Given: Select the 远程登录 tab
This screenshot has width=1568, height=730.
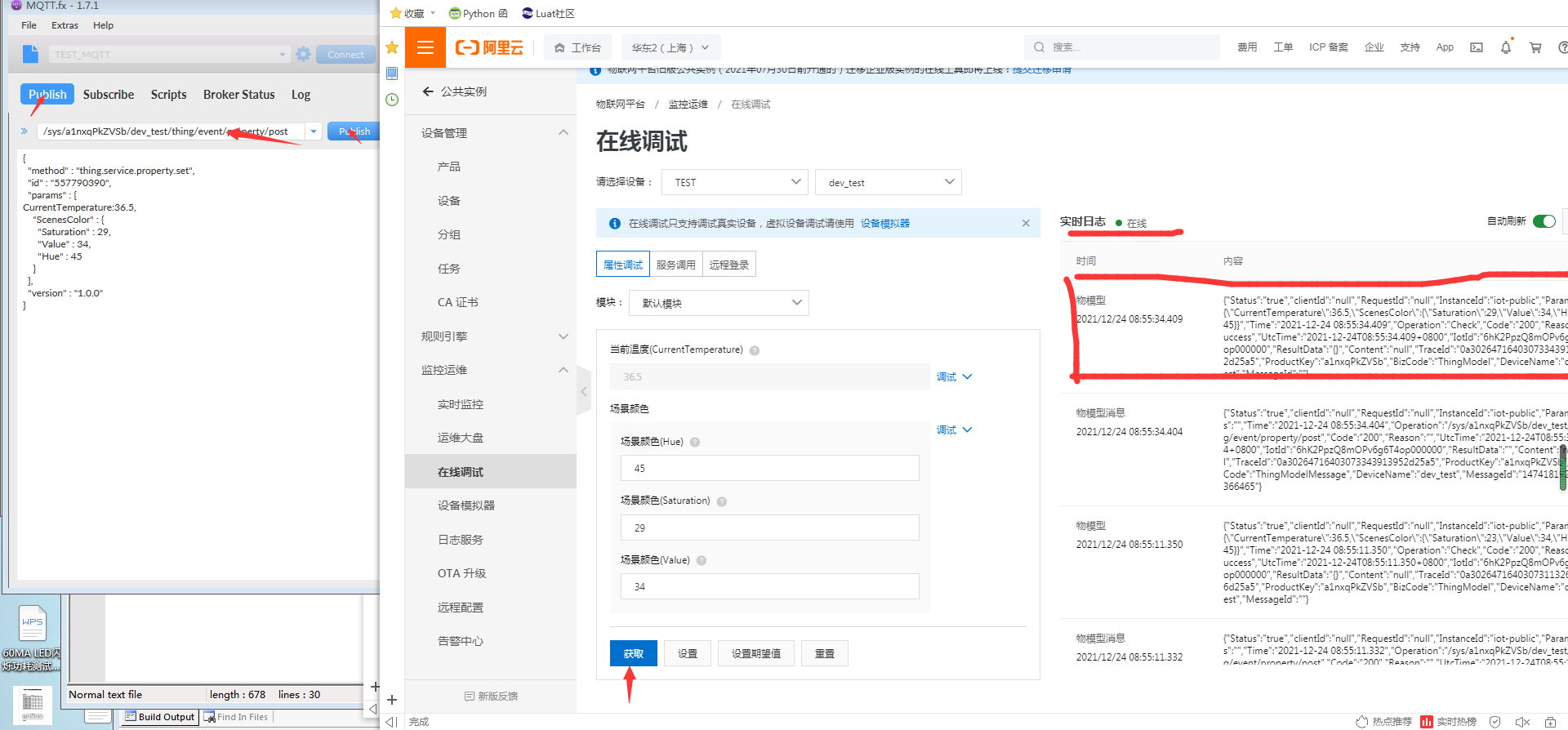Looking at the screenshot, I should [x=729, y=265].
